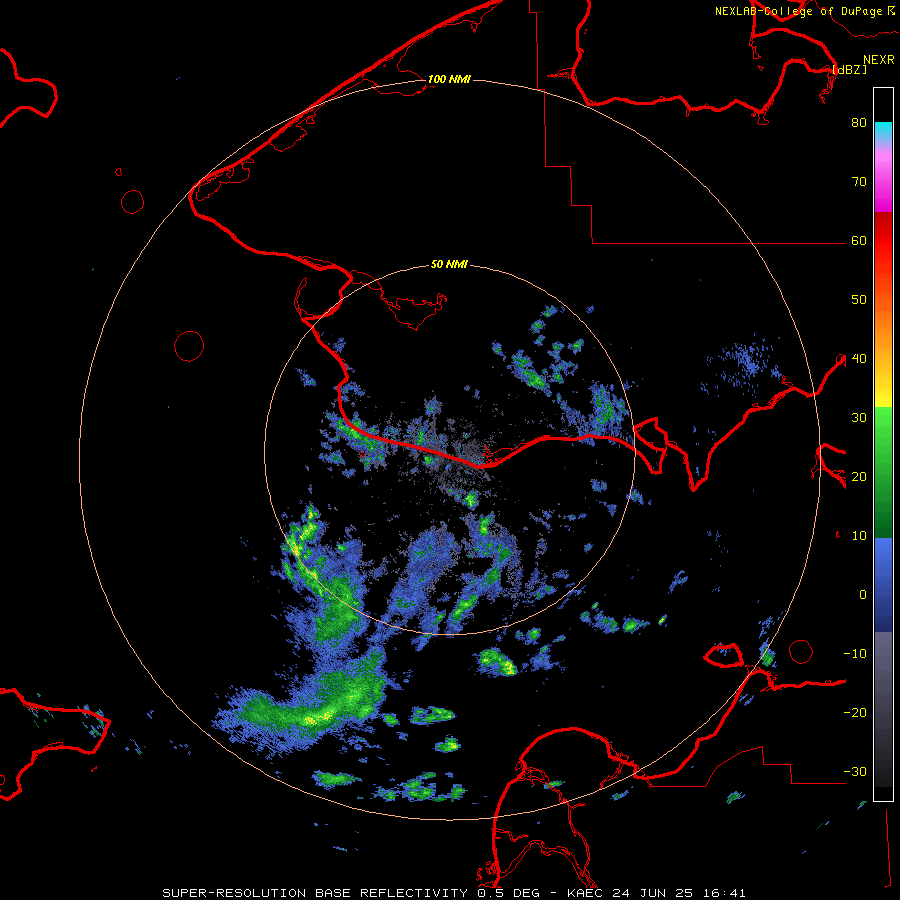This screenshot has width=900, height=900.
Task: Click the blue band of the color bar
Action: [x=883, y=584]
